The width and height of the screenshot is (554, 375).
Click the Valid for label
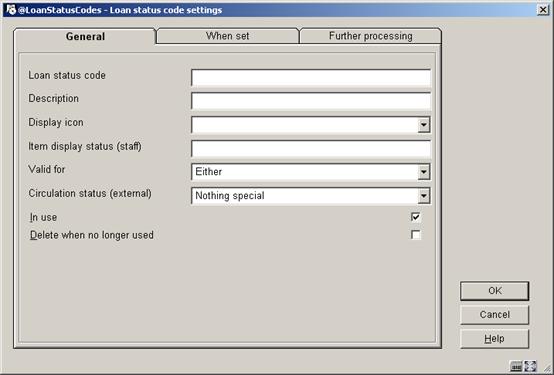pos(47,169)
